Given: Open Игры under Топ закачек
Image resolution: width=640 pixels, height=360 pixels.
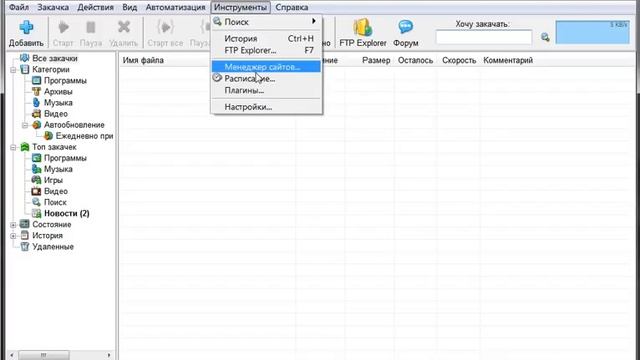Looking at the screenshot, I should pyautogui.click(x=53, y=180).
